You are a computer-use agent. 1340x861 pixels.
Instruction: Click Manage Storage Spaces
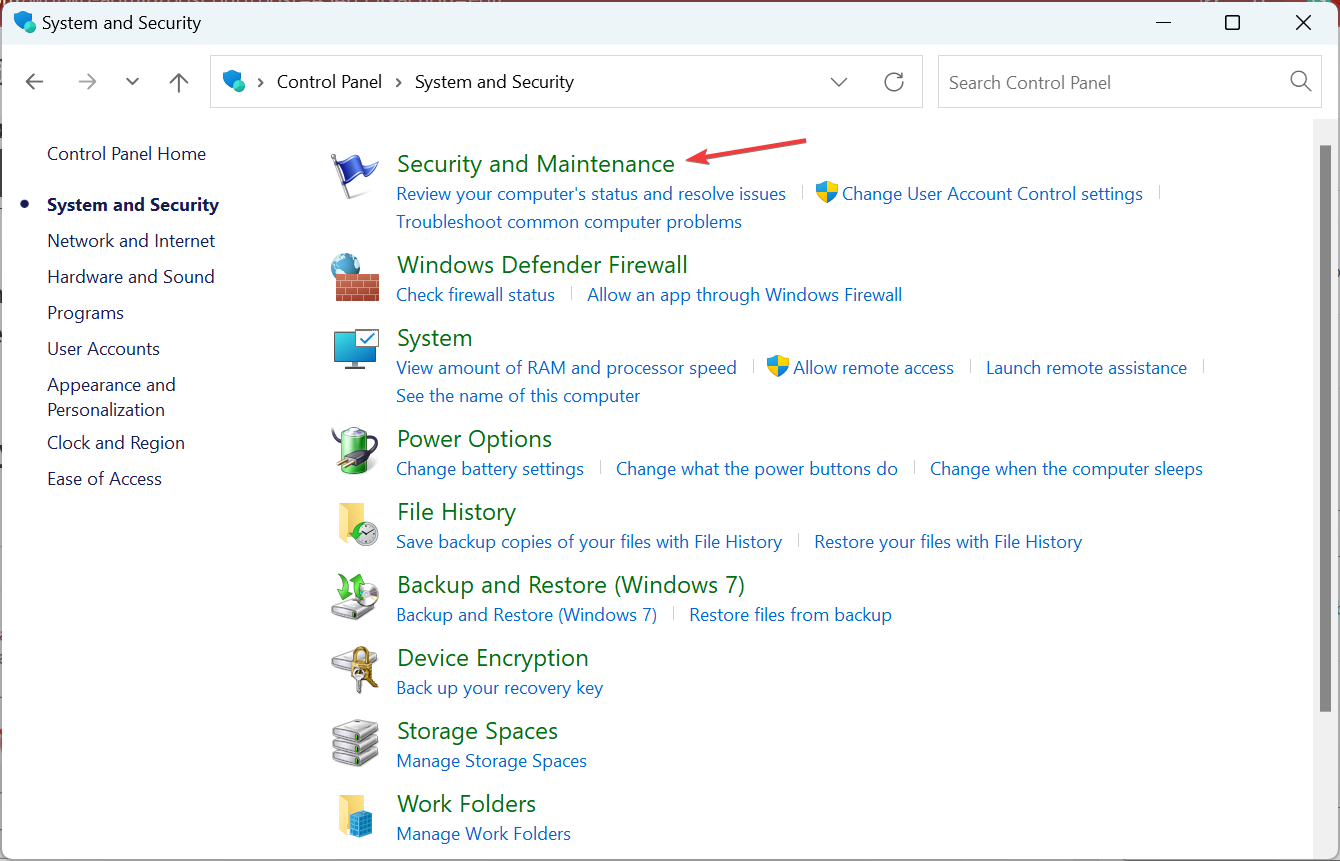point(491,761)
